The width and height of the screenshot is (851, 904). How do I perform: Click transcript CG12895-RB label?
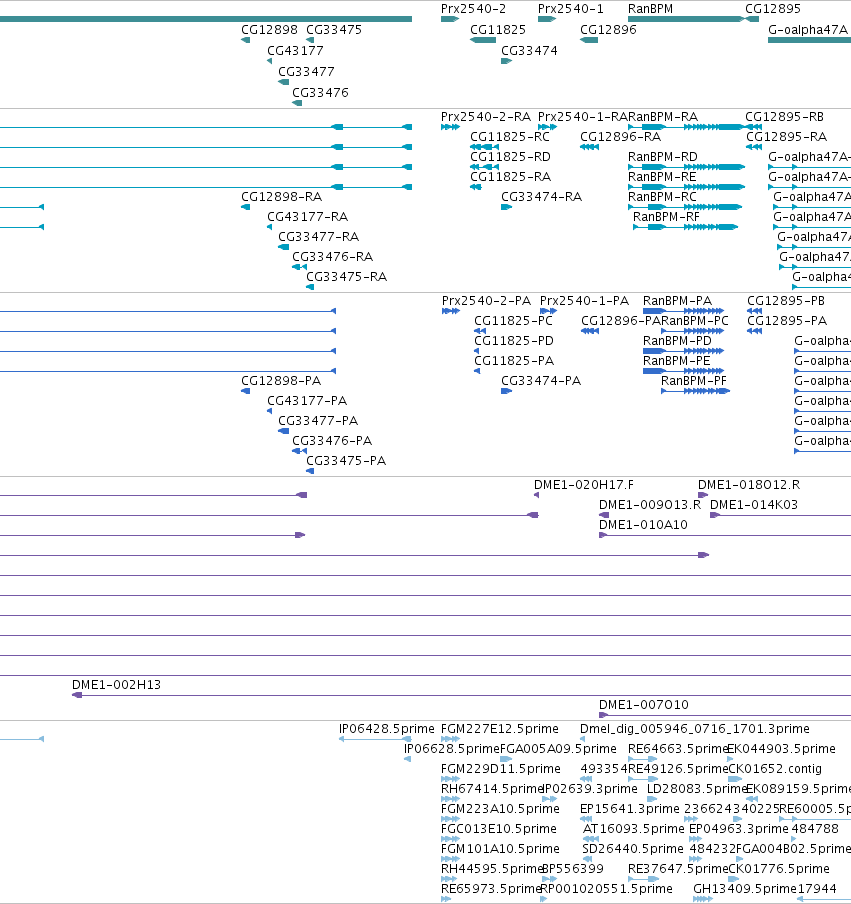pyautogui.click(x=784, y=117)
